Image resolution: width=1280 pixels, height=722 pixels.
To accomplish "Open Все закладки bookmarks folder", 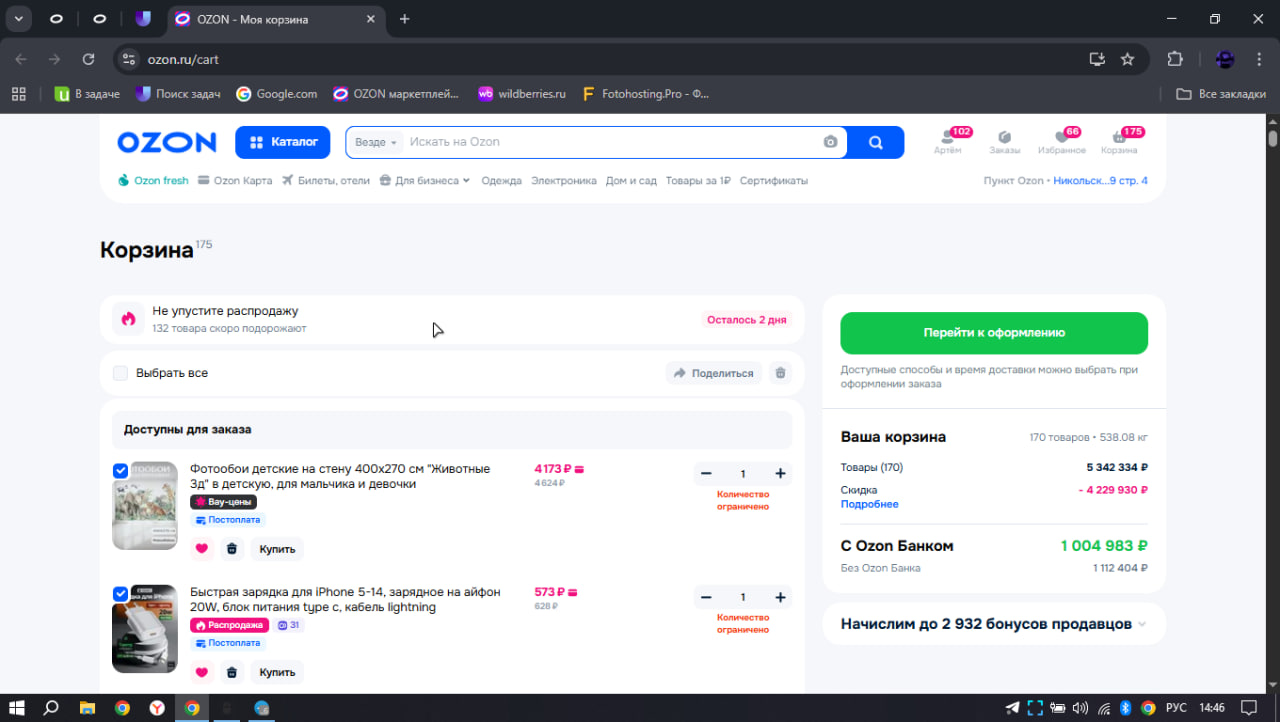I will [1221, 94].
